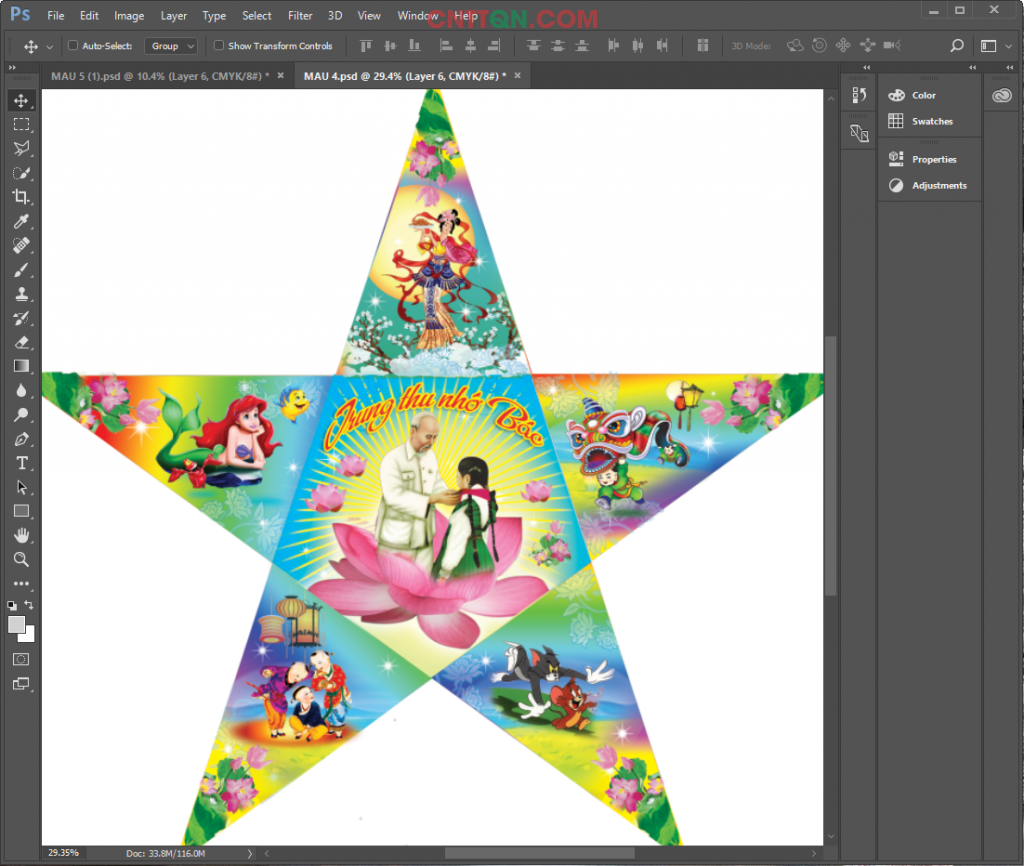This screenshot has height=866, width=1024.
Task: Expand the History icon panel column
Action: click(867, 67)
